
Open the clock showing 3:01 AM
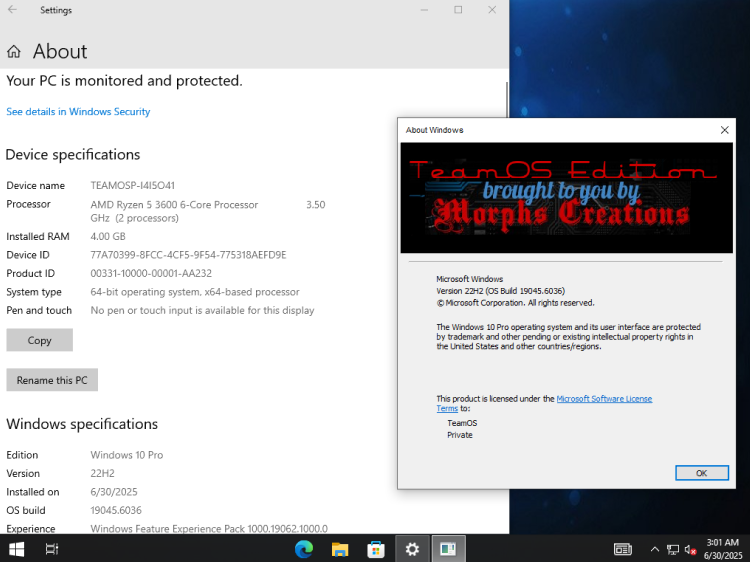click(723, 549)
